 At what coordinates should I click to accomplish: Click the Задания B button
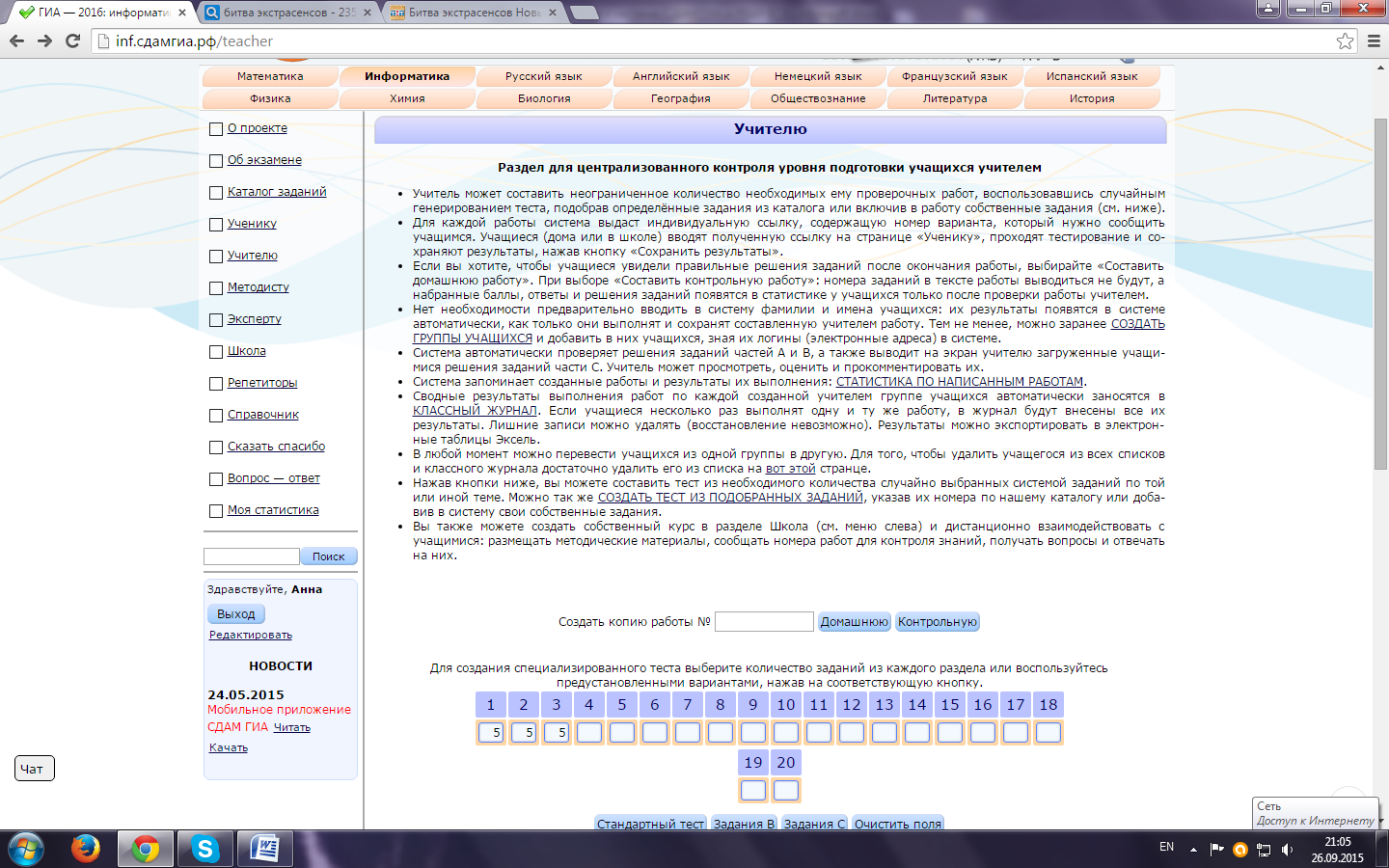tap(744, 824)
